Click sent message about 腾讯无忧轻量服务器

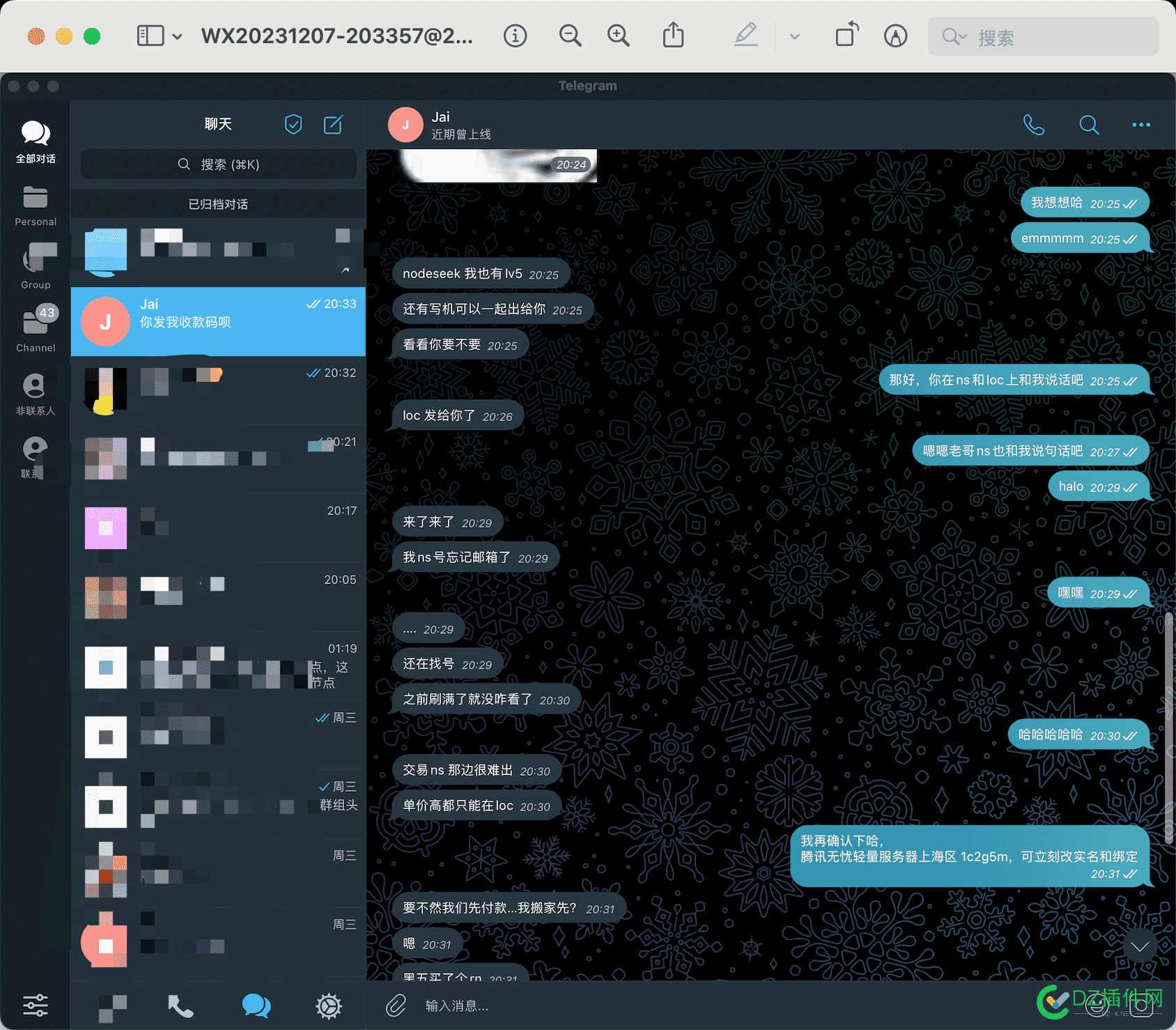[x=970, y=856]
